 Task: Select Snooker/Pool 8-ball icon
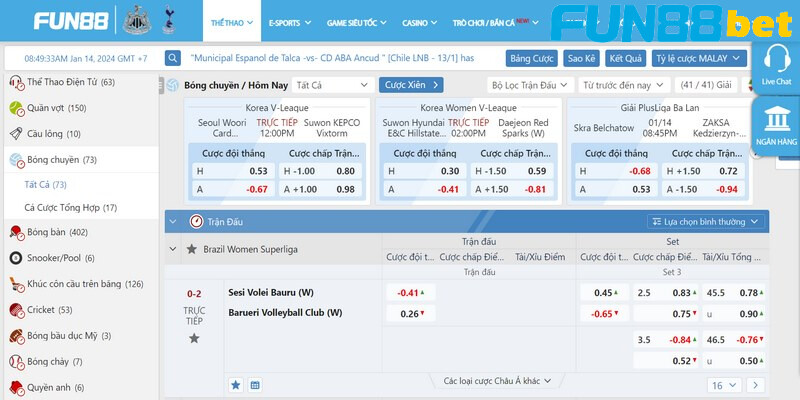[16, 258]
